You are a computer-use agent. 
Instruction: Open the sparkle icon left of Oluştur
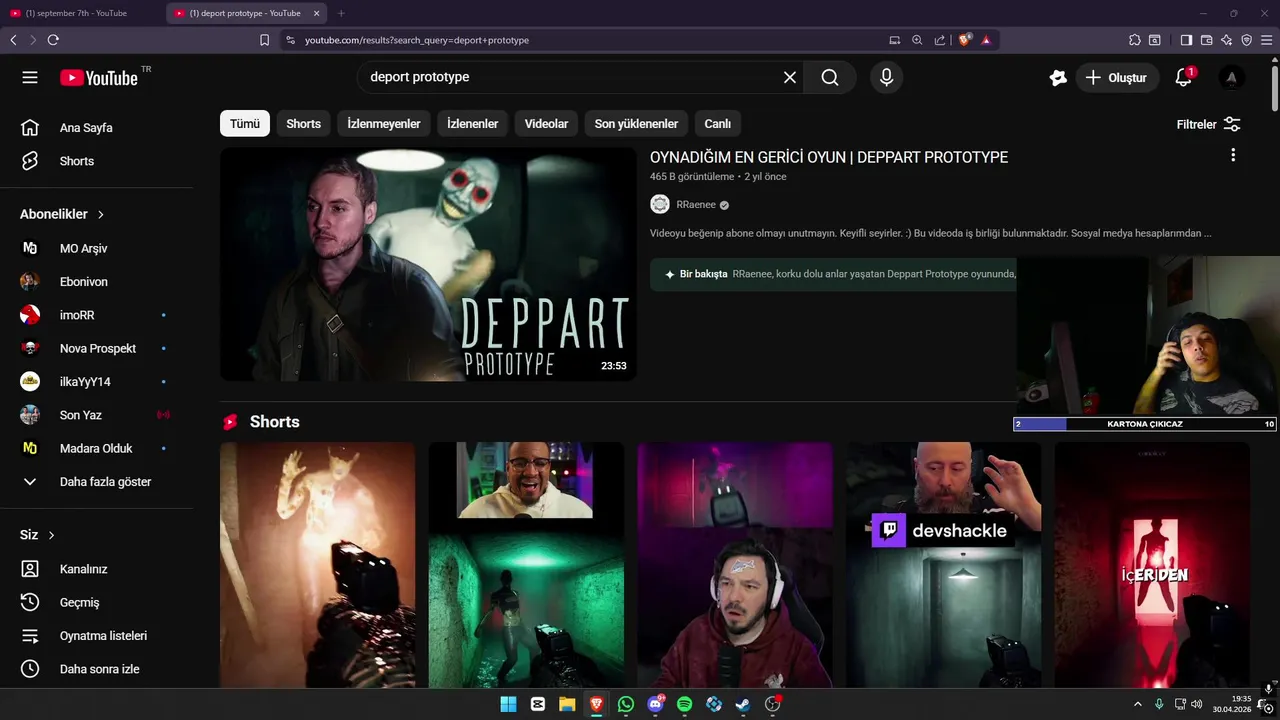(1058, 77)
